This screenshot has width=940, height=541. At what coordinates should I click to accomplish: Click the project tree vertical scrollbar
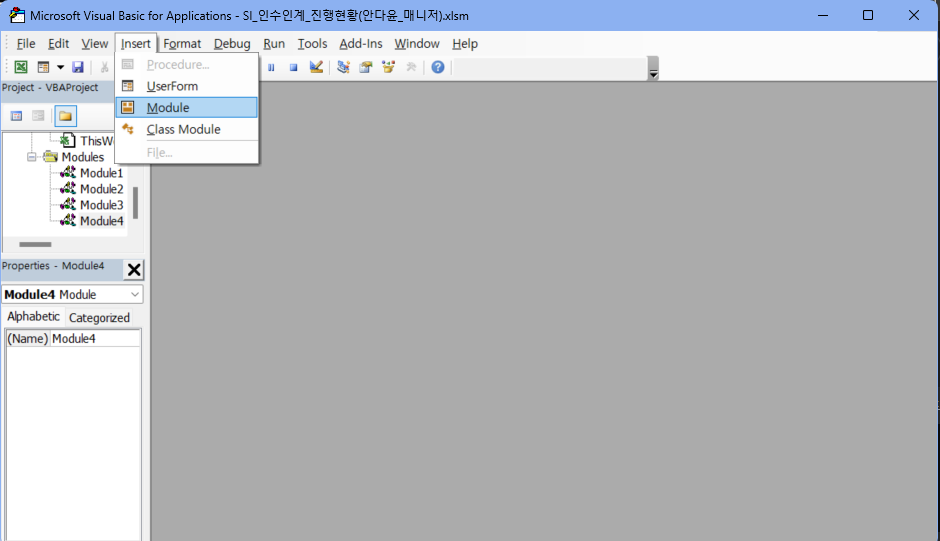click(x=135, y=203)
